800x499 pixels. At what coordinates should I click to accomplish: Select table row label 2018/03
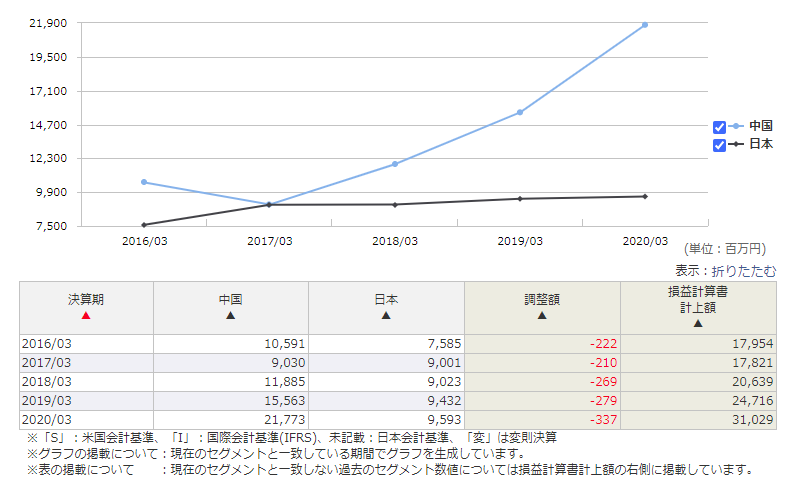(46, 382)
